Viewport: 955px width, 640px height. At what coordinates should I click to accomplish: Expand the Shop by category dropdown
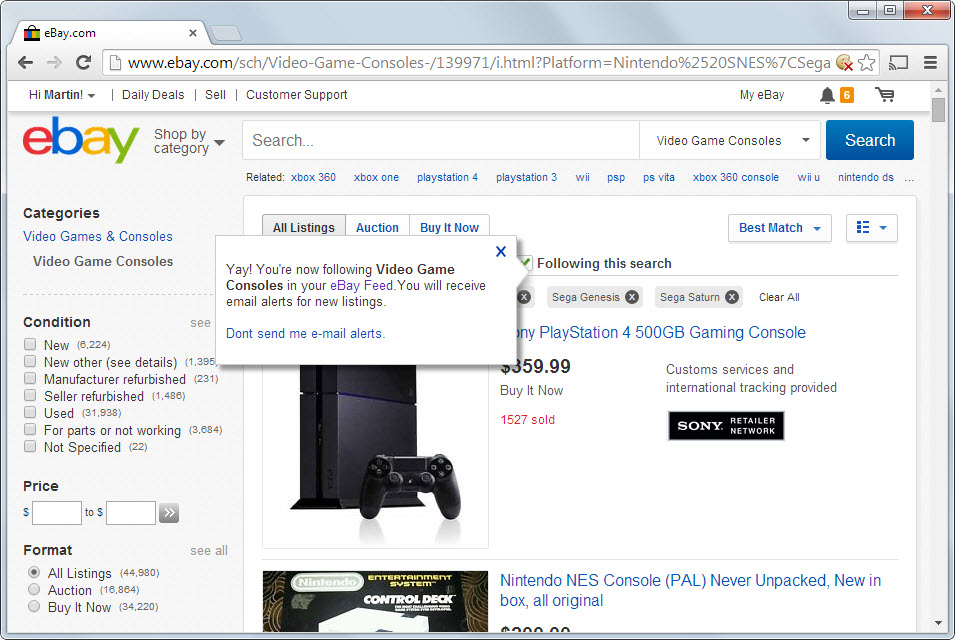click(x=189, y=141)
